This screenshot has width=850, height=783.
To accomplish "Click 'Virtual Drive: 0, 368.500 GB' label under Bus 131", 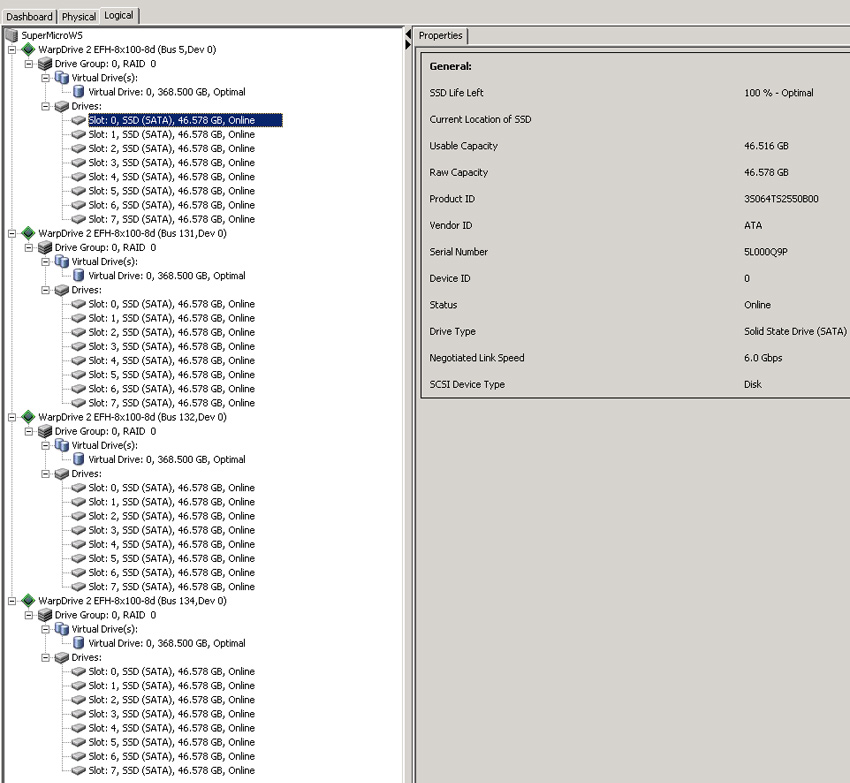I will pos(167,276).
